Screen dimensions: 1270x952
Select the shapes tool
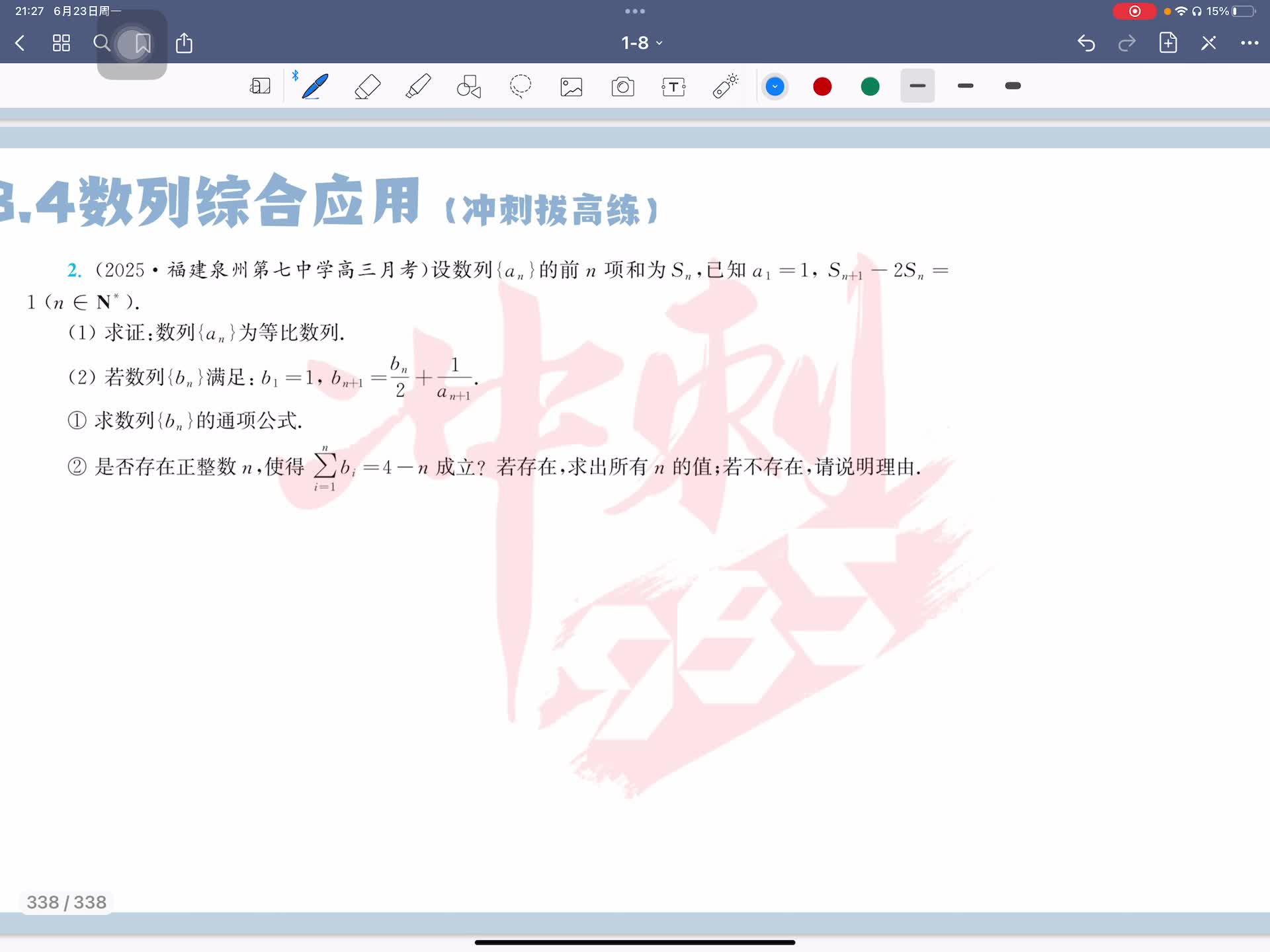click(469, 87)
